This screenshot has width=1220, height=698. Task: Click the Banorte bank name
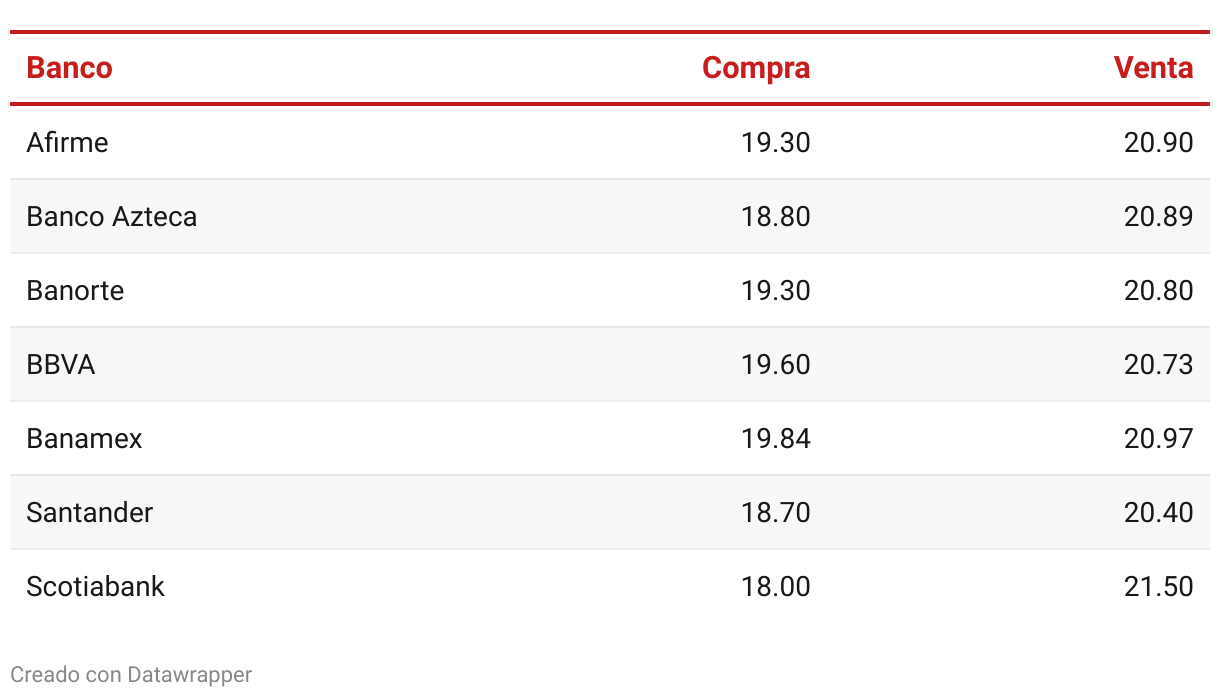point(75,291)
